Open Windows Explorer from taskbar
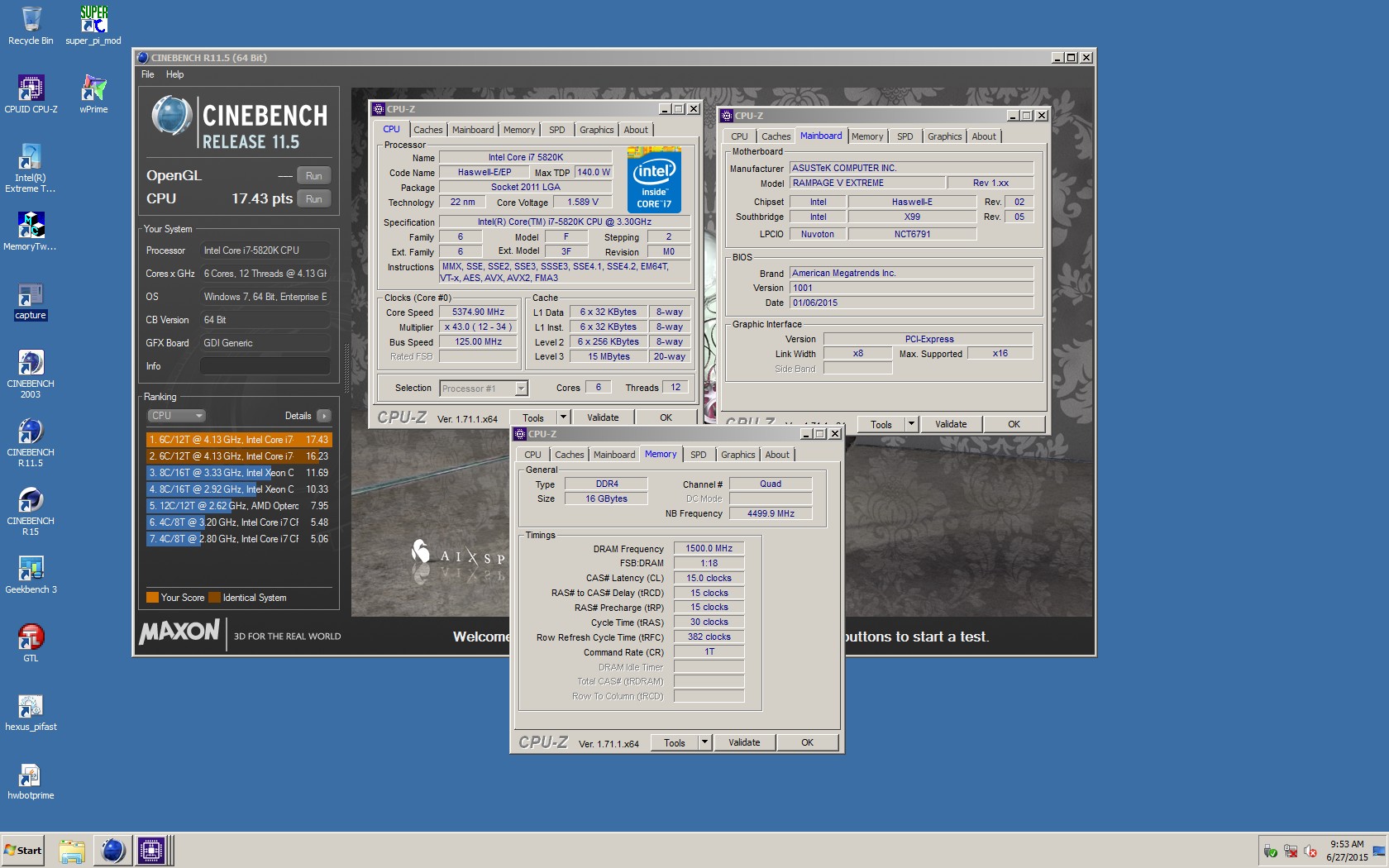Viewport: 1389px width, 868px height. coord(72,851)
